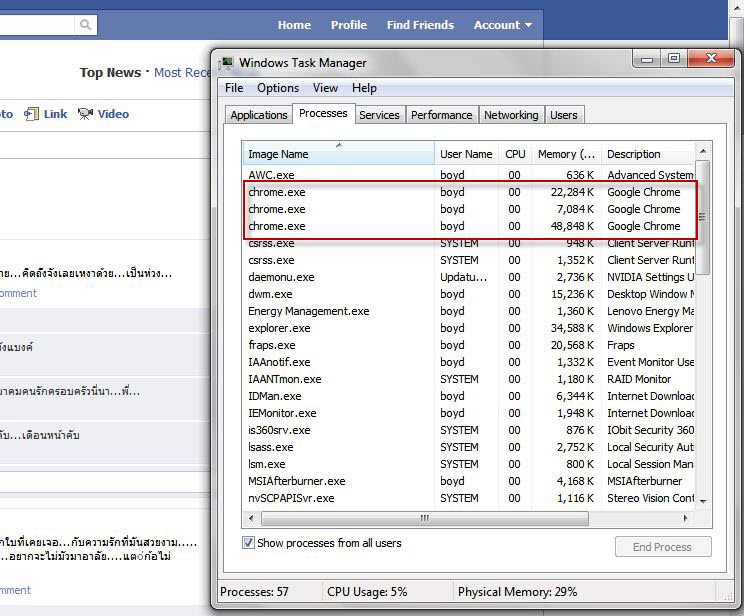Close the Windows Task Manager window

coord(711,59)
